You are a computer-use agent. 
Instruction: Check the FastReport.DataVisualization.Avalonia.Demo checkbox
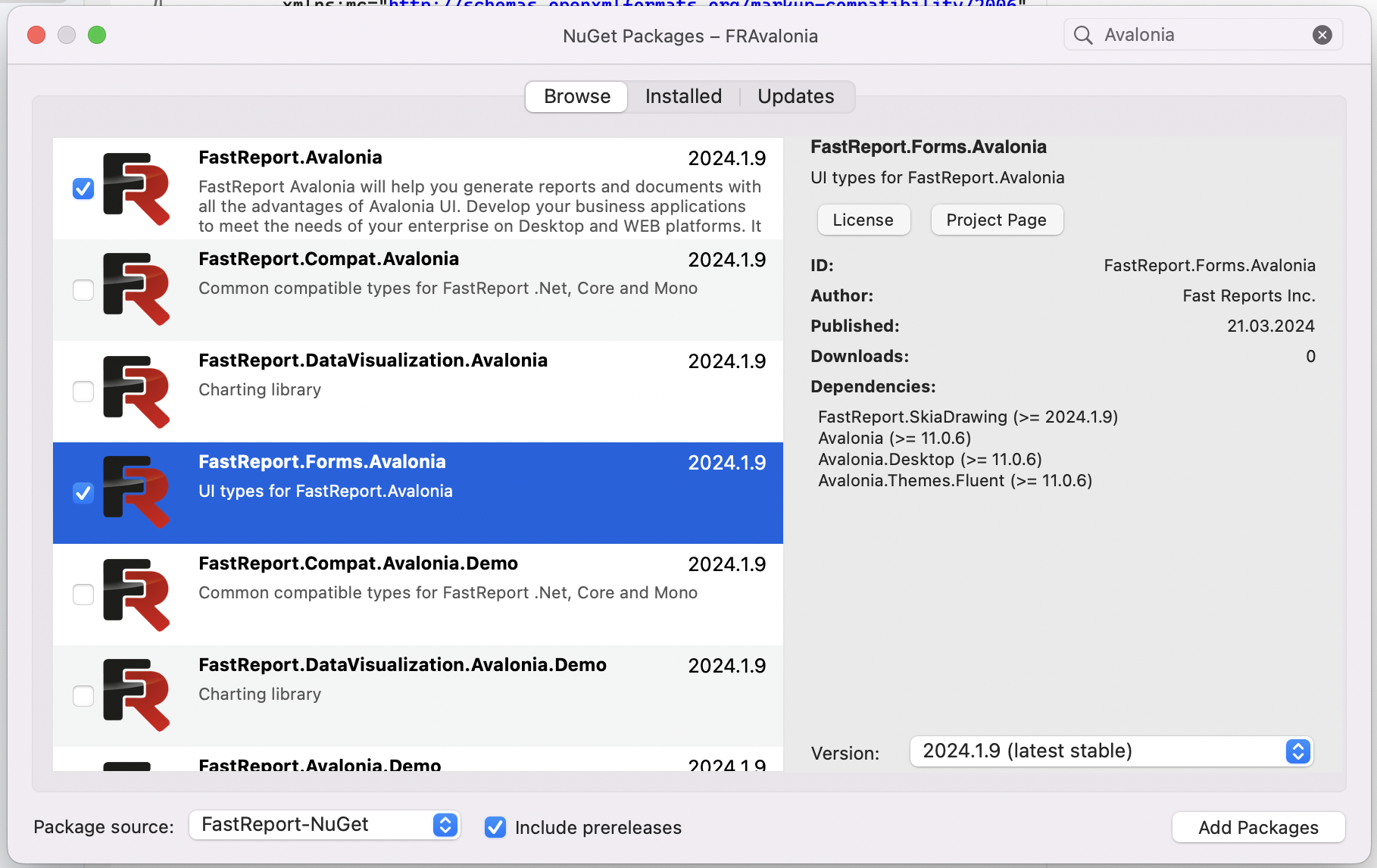83,696
